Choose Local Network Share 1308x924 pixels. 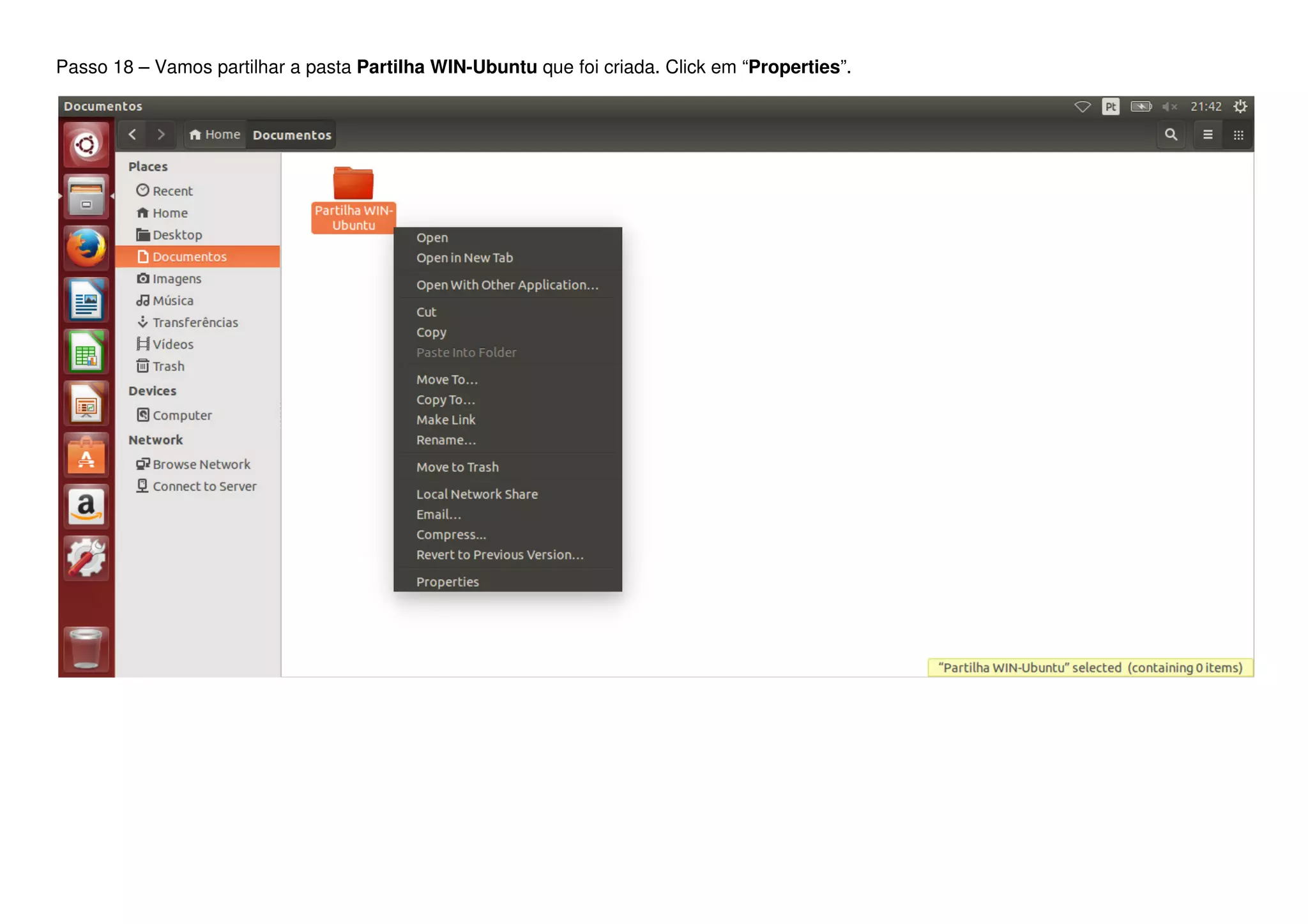[508, 494]
